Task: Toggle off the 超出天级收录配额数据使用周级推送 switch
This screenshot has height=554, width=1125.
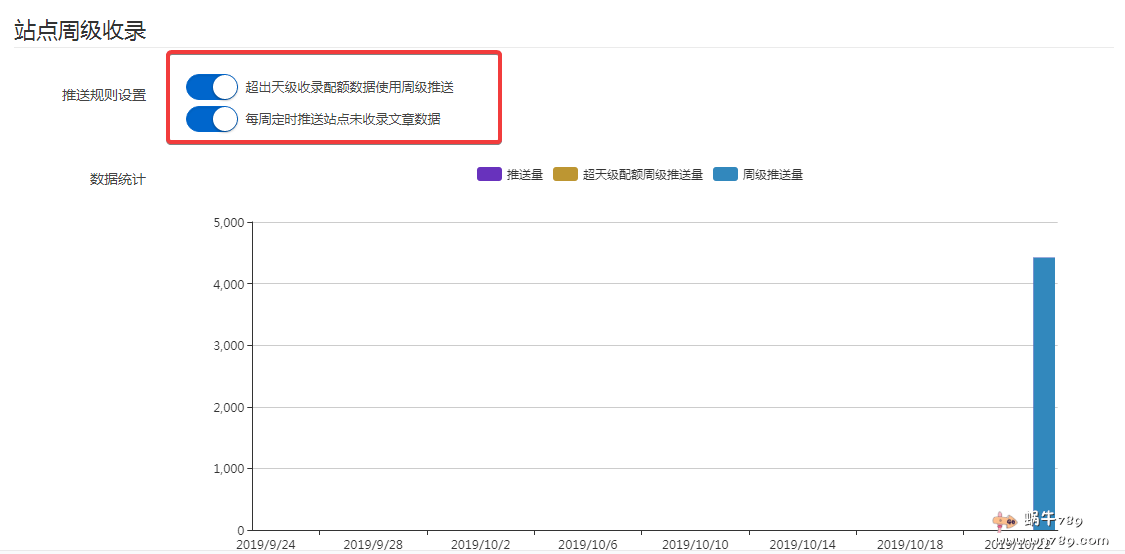Action: click(x=211, y=87)
